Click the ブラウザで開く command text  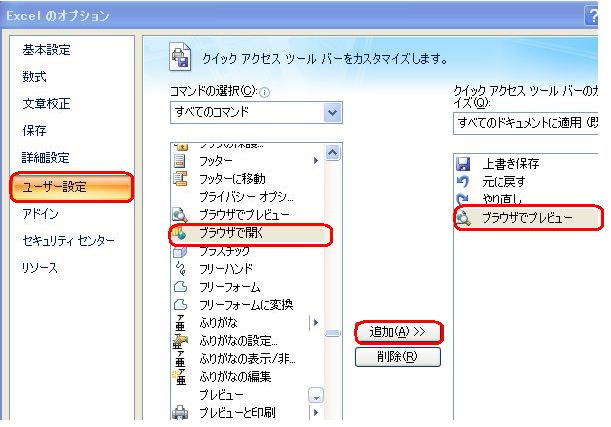point(231,233)
